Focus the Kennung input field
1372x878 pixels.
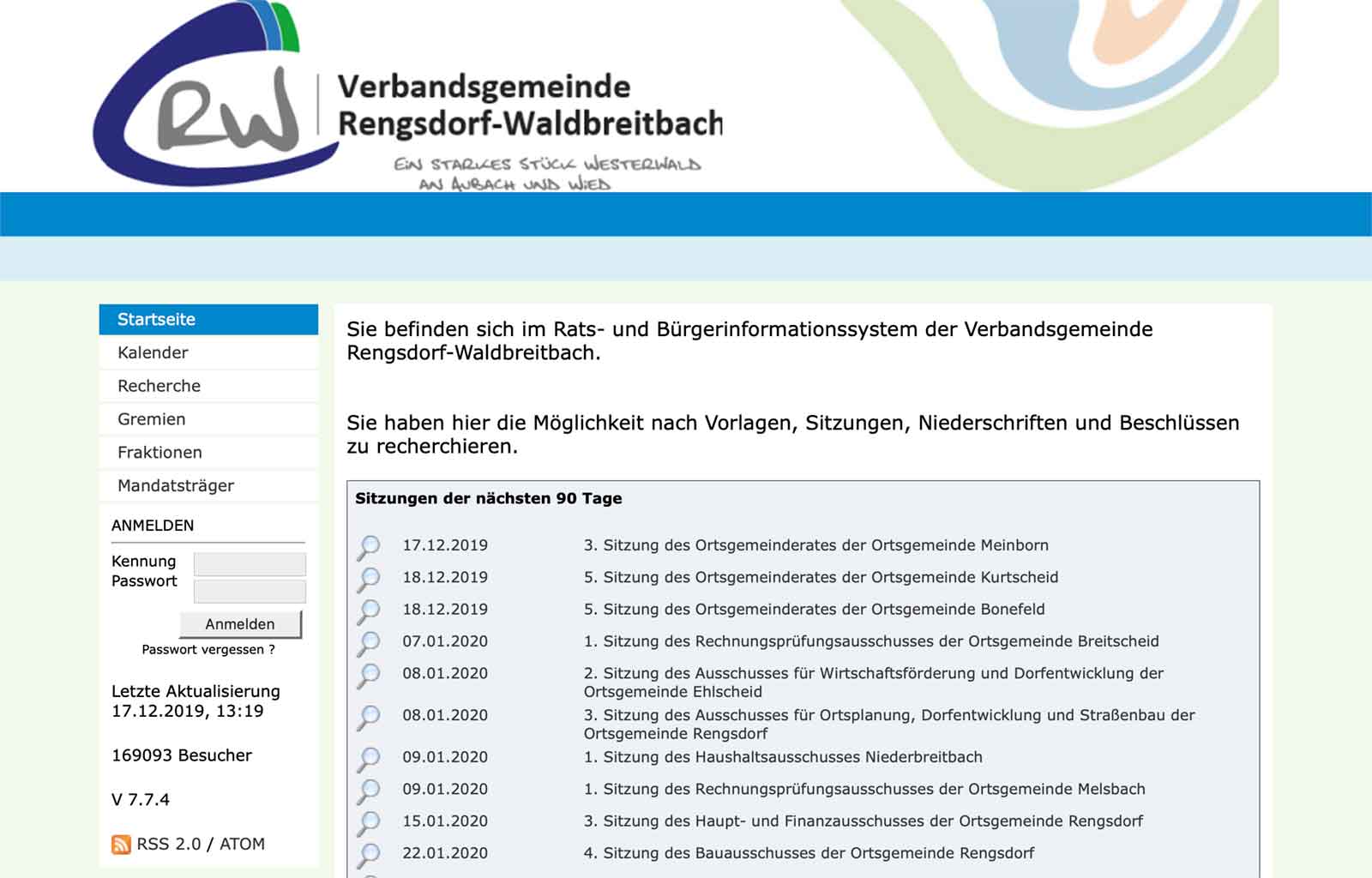[250, 563]
